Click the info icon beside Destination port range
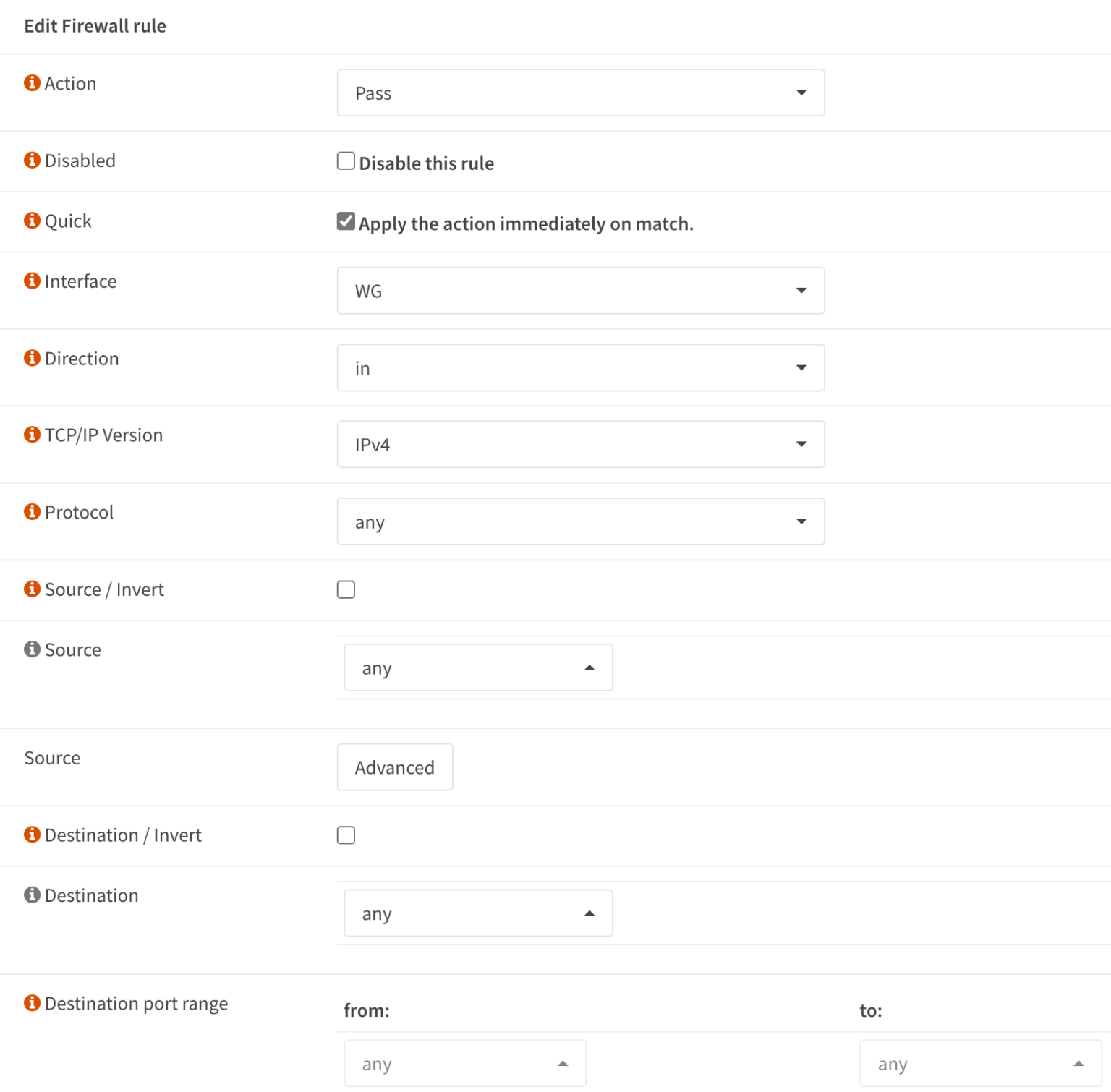The width and height of the screenshot is (1111, 1092). pos(32,1003)
